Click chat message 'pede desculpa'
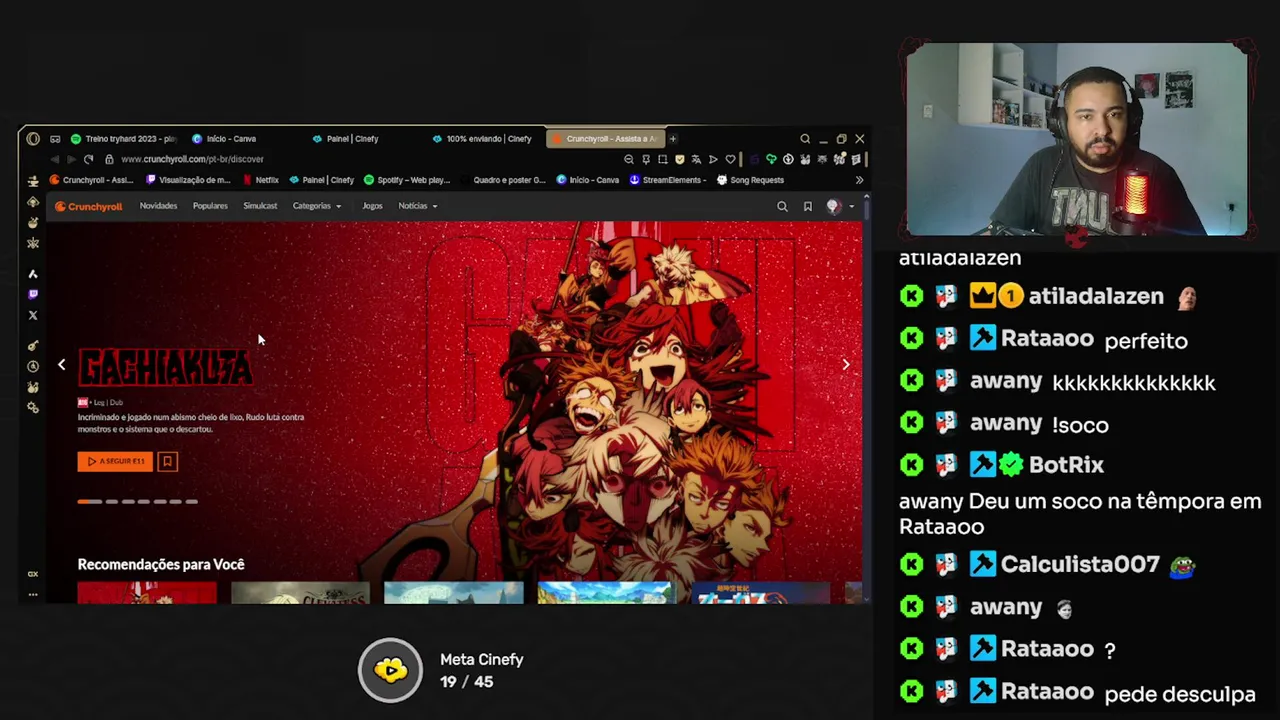 coord(1180,694)
